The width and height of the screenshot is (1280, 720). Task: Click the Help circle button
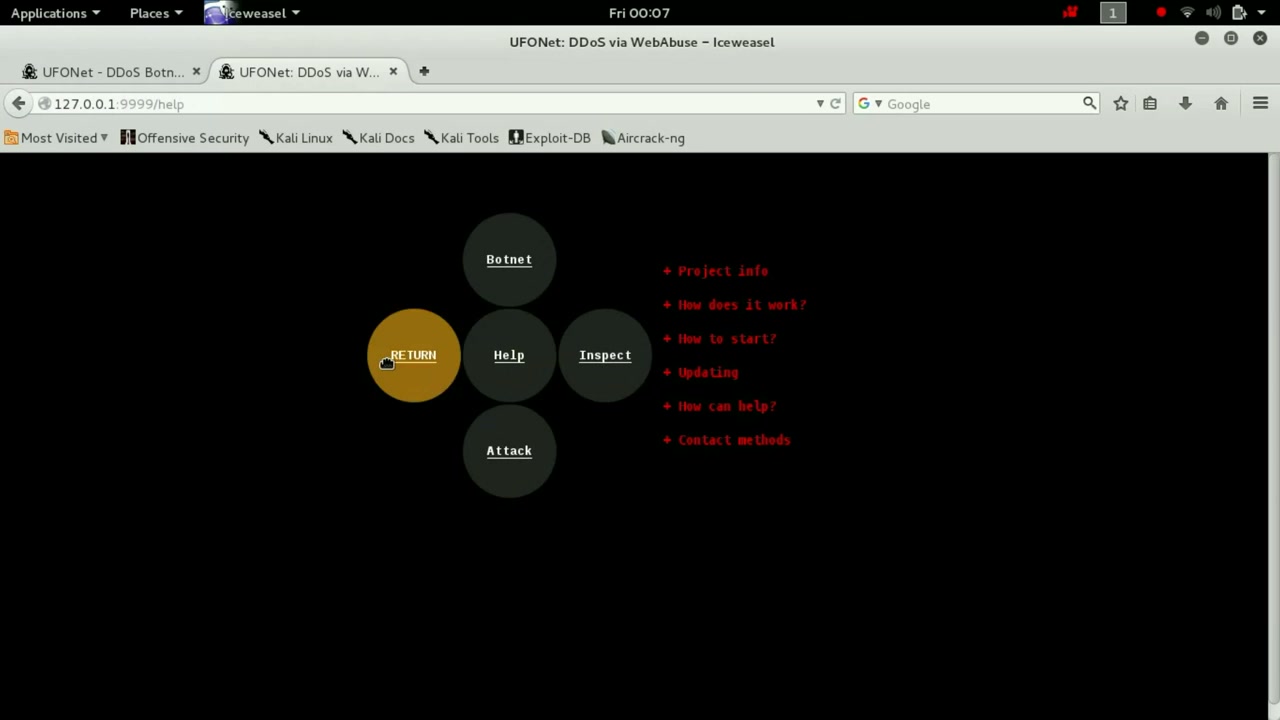[509, 355]
